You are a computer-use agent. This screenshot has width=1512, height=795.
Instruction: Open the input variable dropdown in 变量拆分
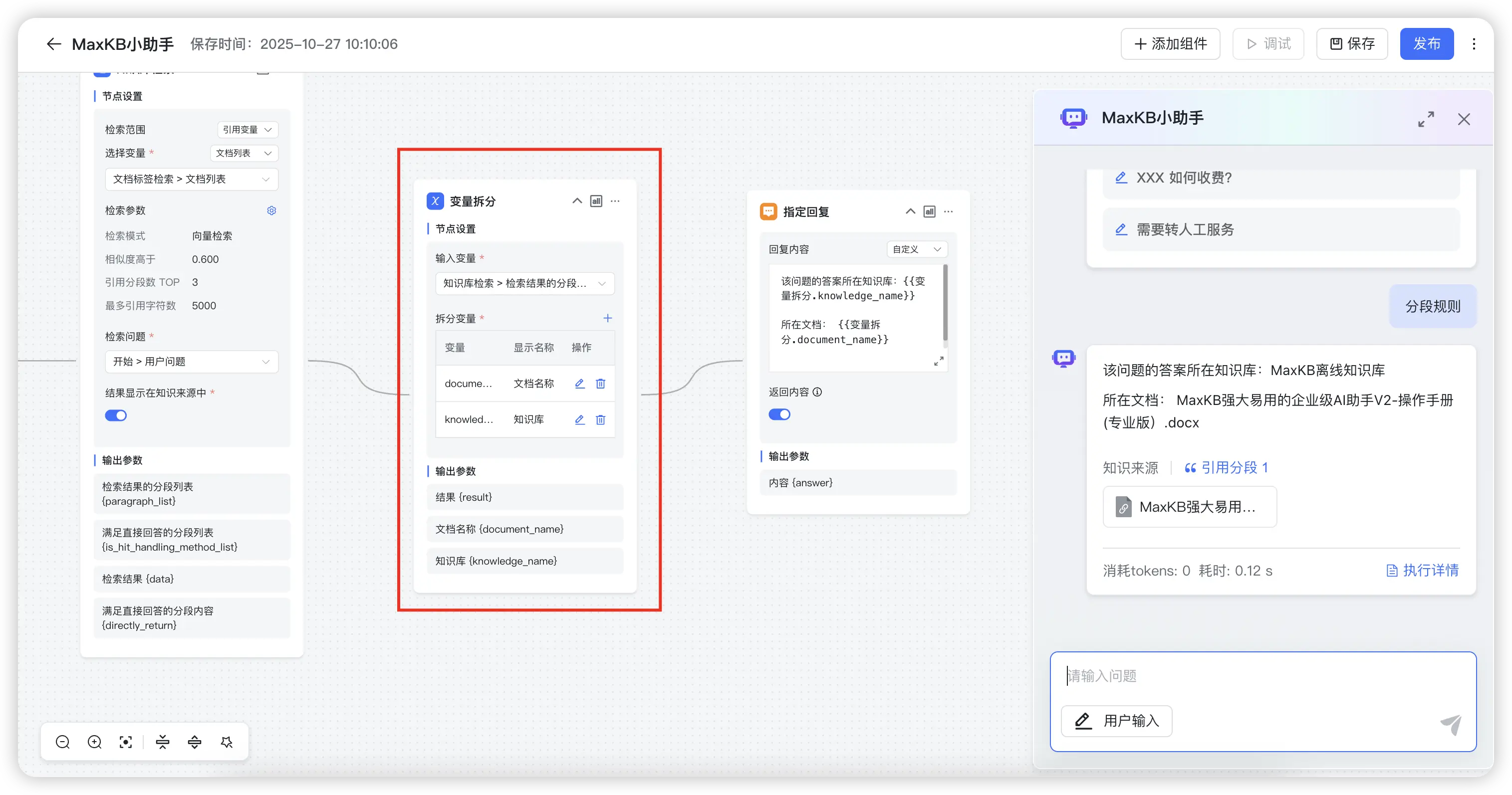tap(525, 283)
